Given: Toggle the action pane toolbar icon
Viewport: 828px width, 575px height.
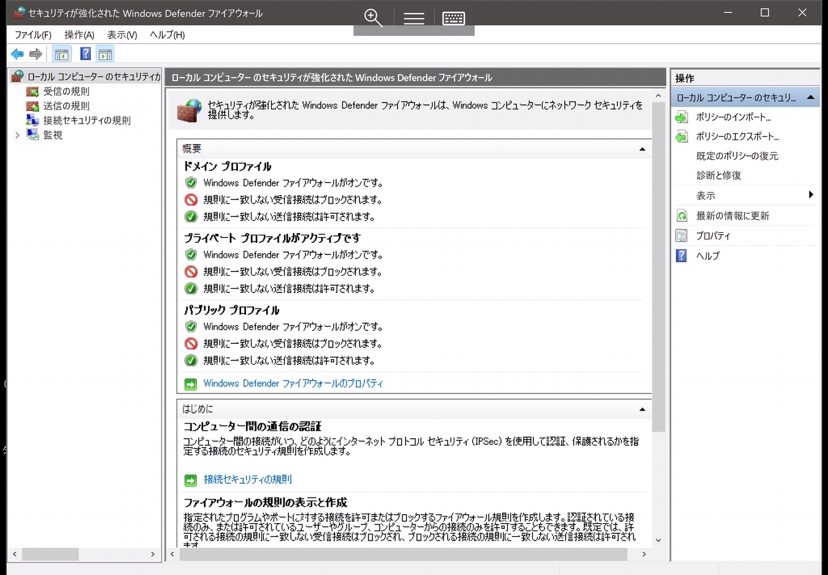Looking at the screenshot, I should tap(106, 54).
